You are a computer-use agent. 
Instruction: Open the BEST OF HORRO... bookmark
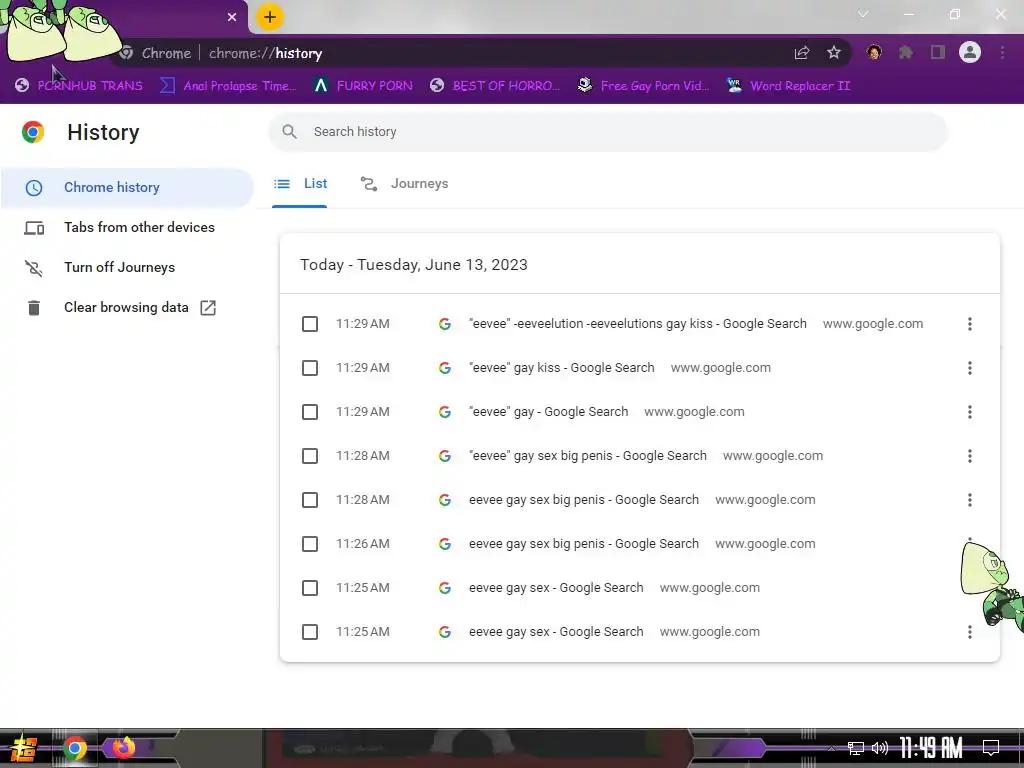tap(495, 86)
